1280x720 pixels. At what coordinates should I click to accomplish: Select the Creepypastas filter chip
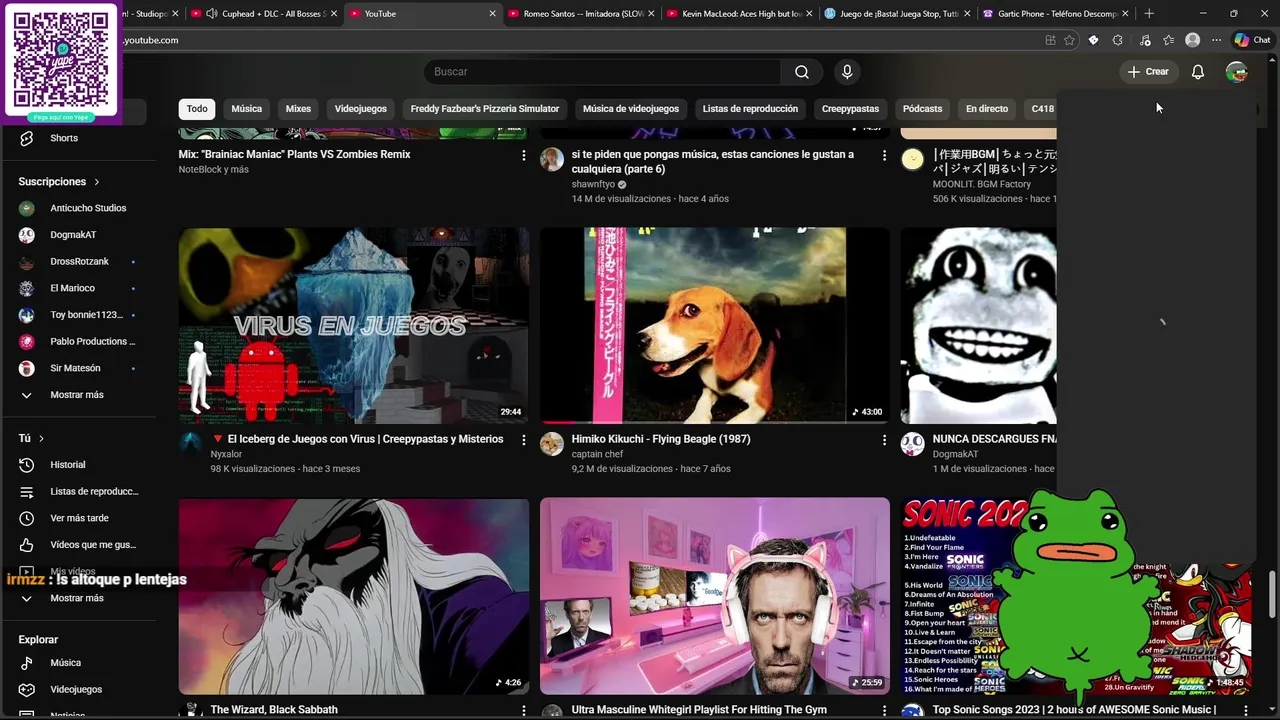coord(850,109)
